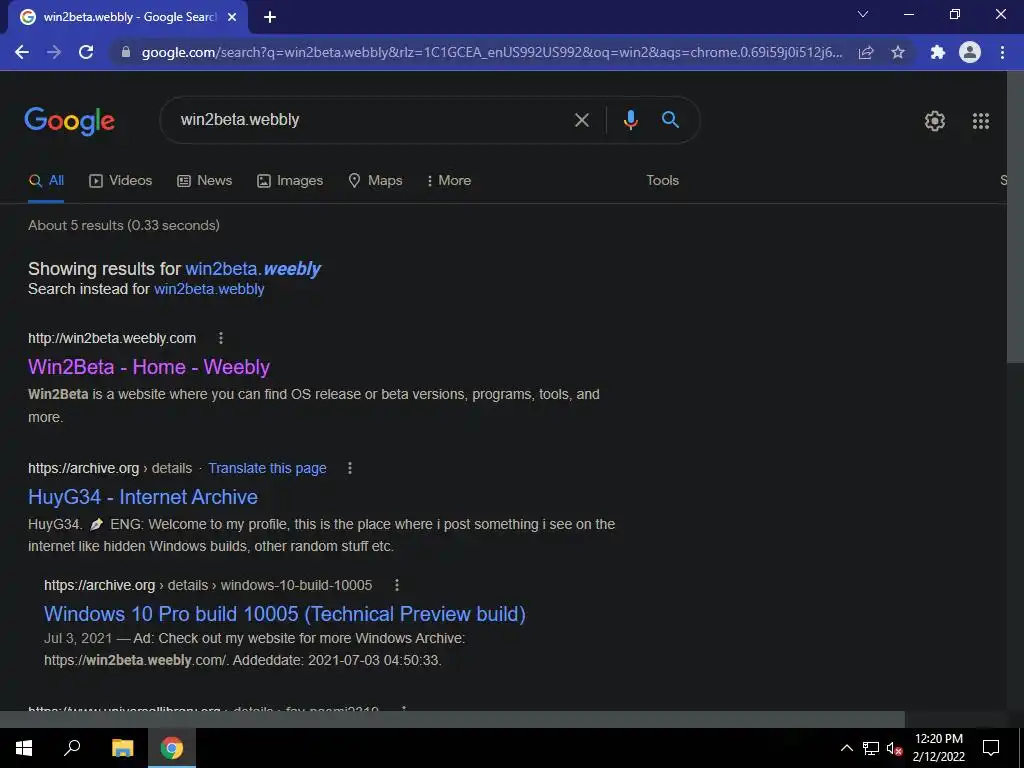
Task: Go back to the previous page
Action: 22,52
